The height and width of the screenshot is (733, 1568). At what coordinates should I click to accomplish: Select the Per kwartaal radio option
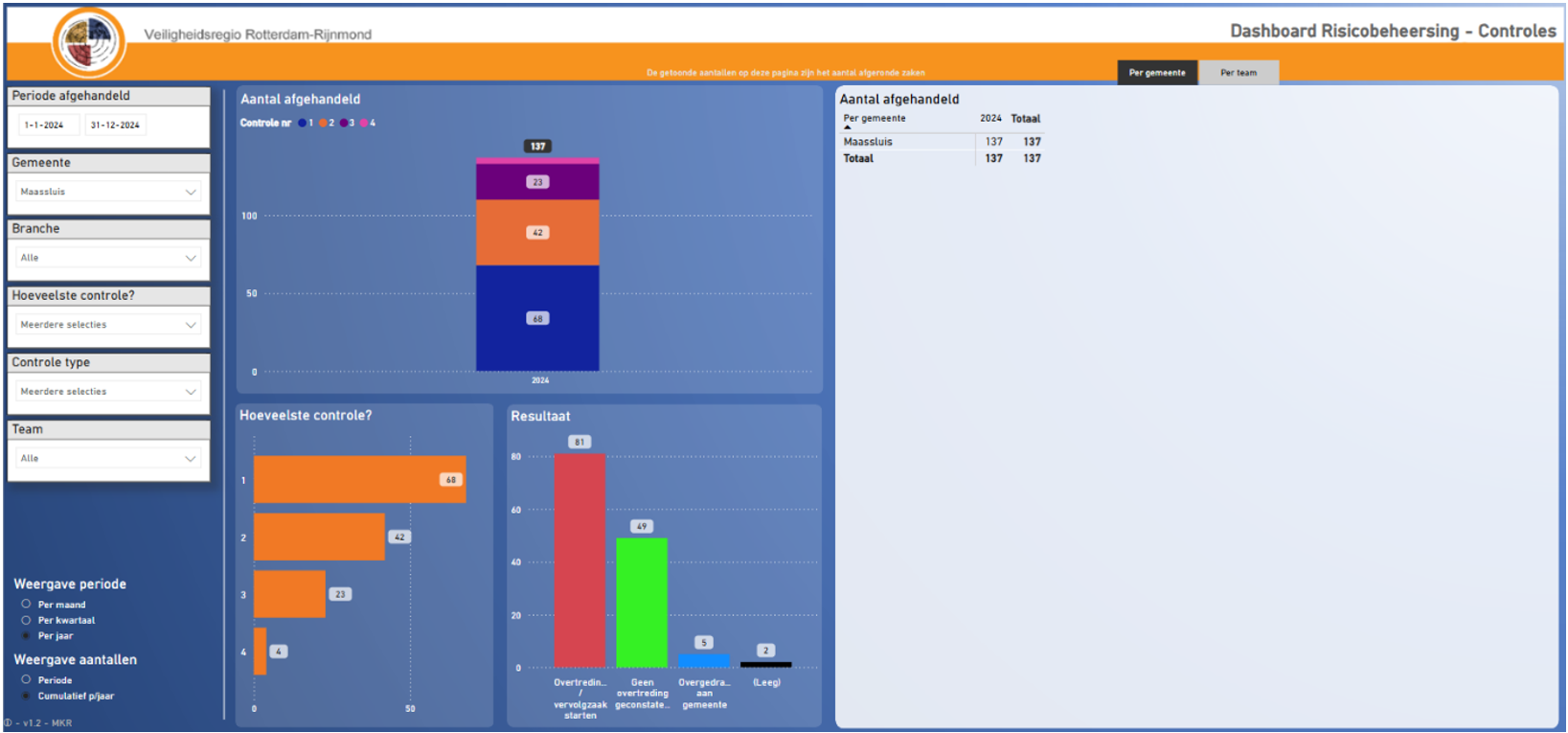[x=26, y=620]
